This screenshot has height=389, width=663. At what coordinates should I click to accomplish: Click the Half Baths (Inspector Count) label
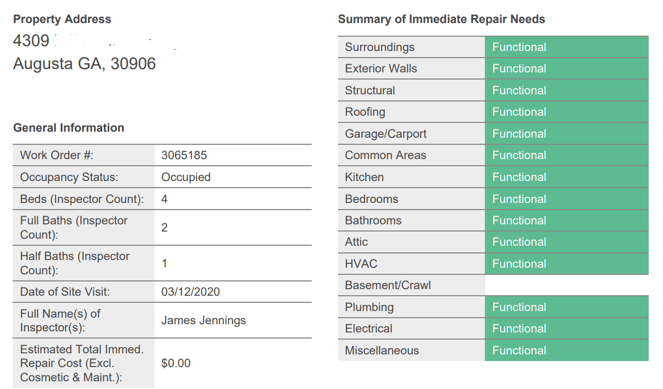pyautogui.click(x=75, y=263)
